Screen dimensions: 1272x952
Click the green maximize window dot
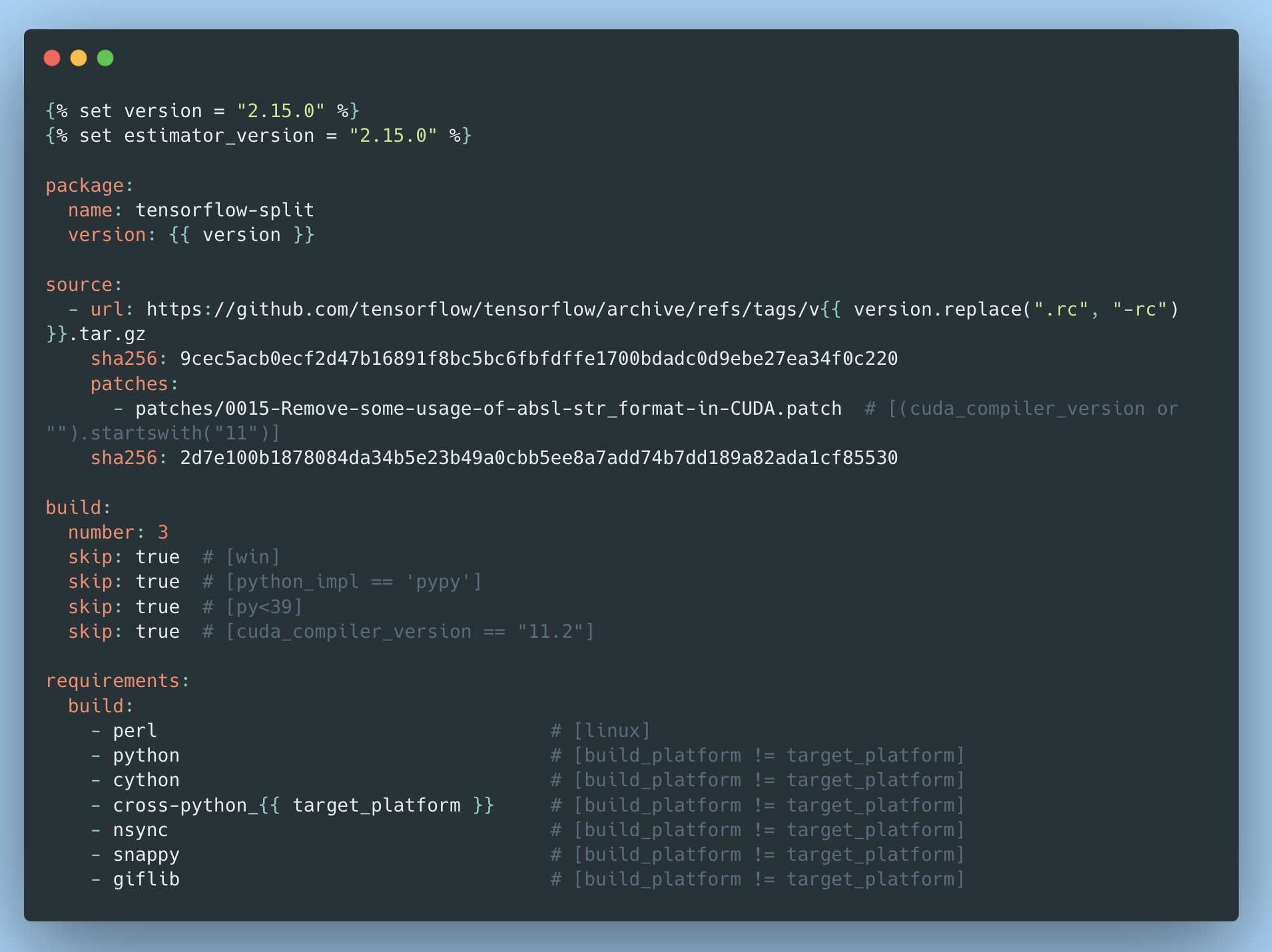[105, 59]
